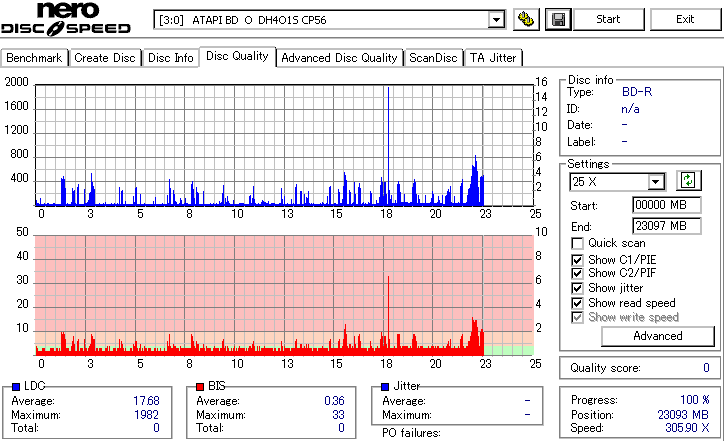724x441 pixels.
Task: Click the blue Jitter legend square
Action: (385, 387)
